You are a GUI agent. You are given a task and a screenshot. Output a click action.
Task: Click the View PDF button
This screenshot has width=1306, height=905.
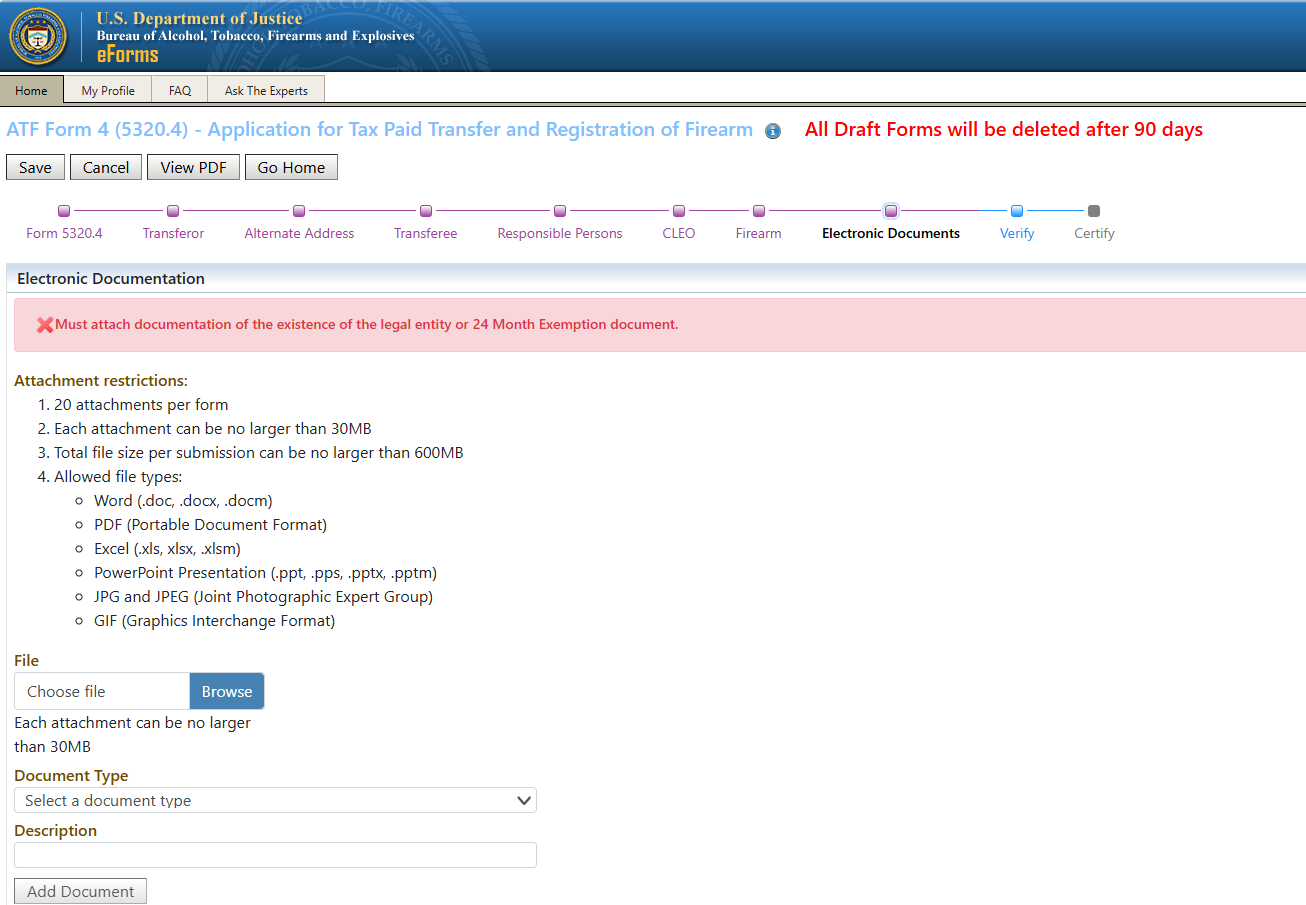(193, 167)
